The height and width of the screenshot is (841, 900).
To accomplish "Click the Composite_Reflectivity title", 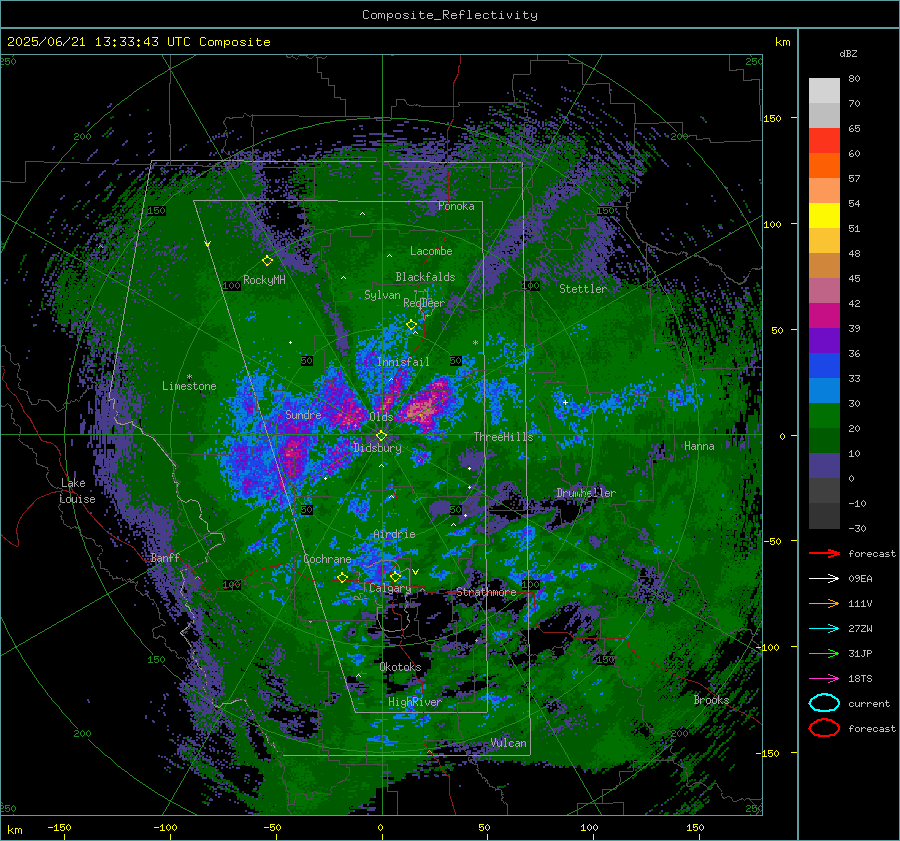I will (449, 15).
